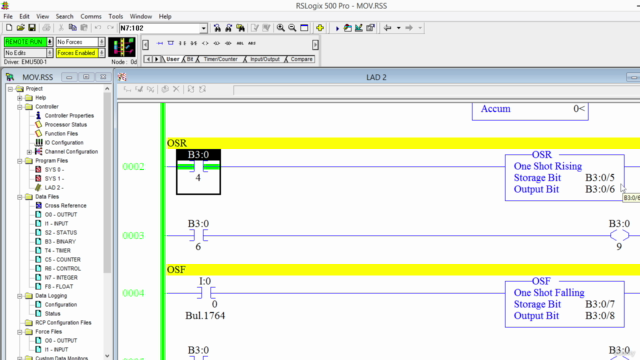The height and width of the screenshot is (360, 640).
Task: Click the Zoom In magnifier icon
Action: 280,28
